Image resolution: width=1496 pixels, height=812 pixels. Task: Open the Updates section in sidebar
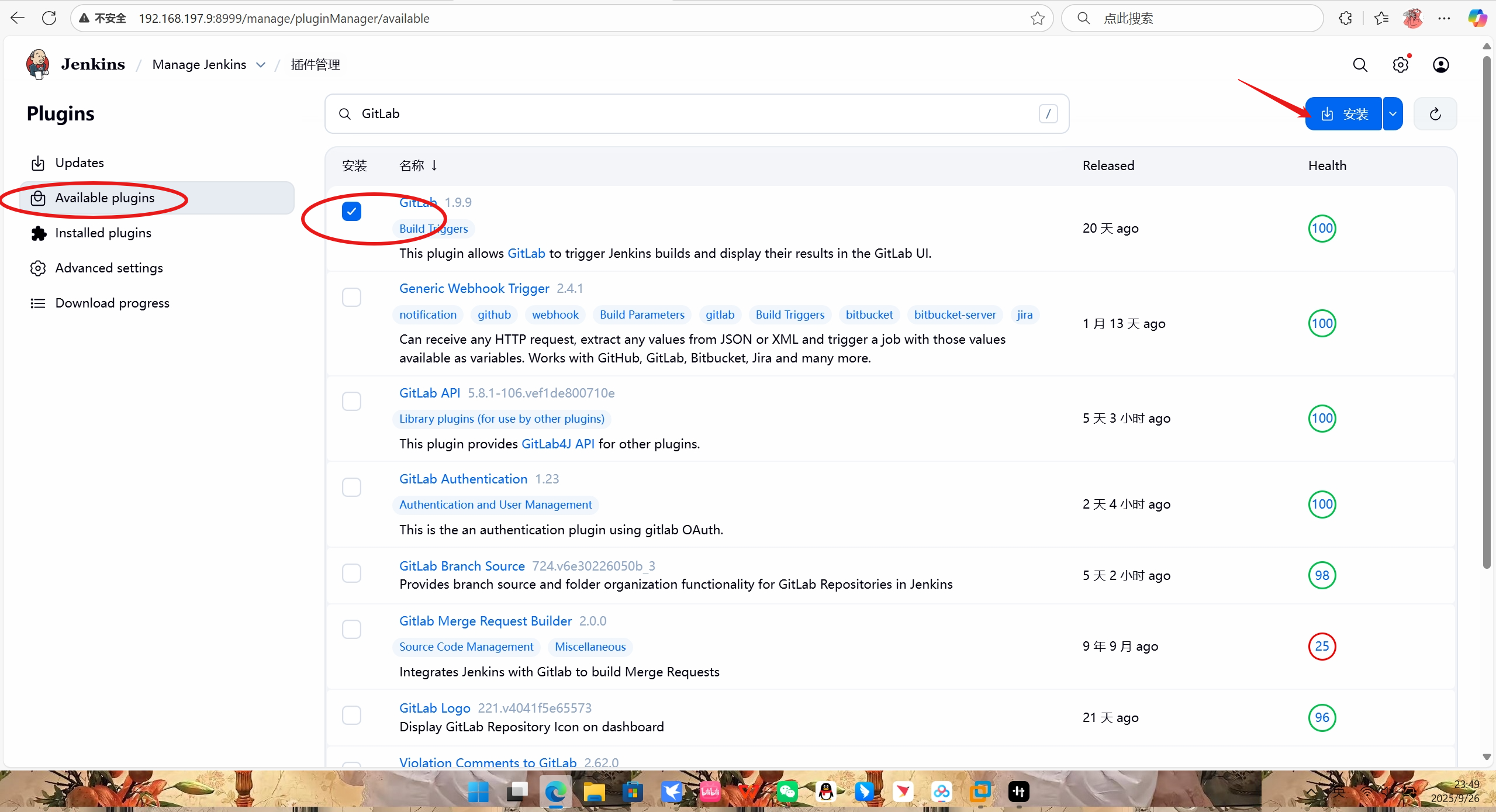pyautogui.click(x=157, y=163)
